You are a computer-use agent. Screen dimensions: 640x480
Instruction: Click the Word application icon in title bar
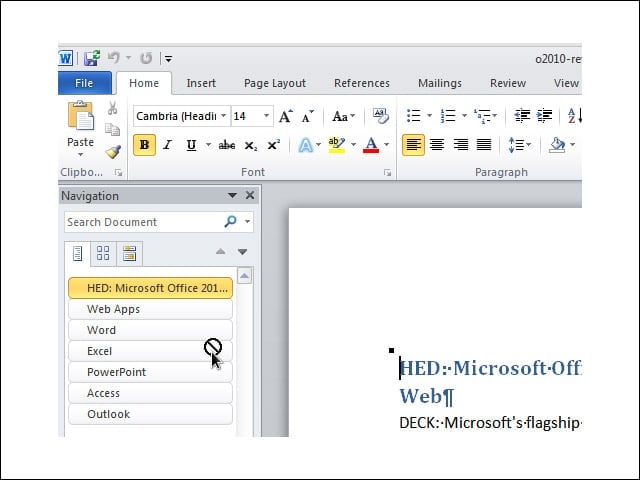pos(65,58)
